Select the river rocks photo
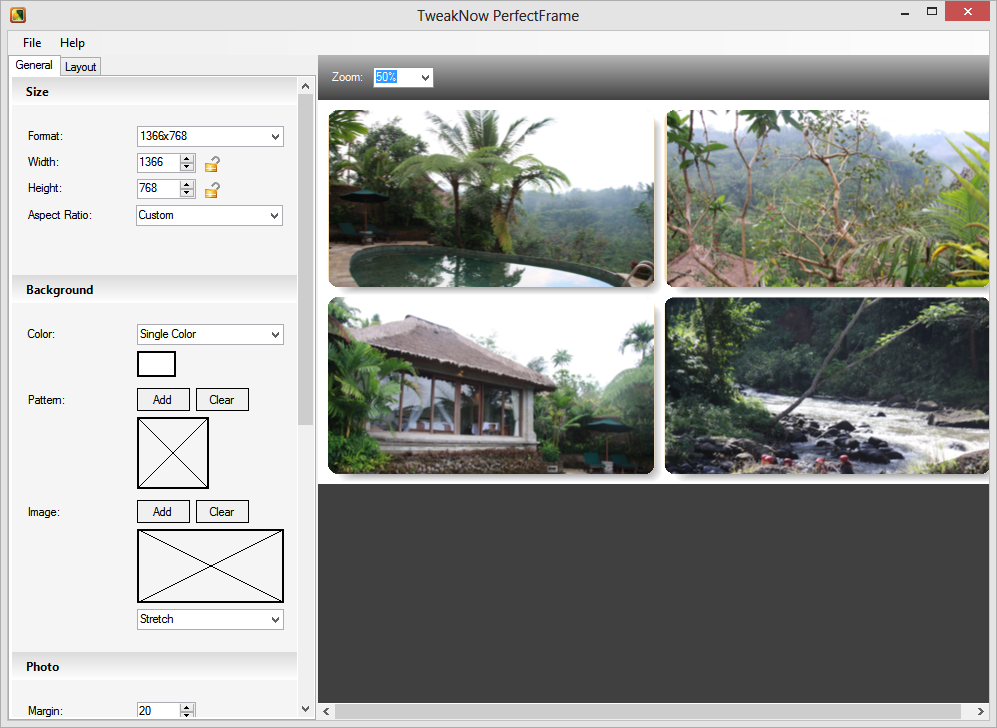Screen dimensions: 997x728 [x=826, y=385]
